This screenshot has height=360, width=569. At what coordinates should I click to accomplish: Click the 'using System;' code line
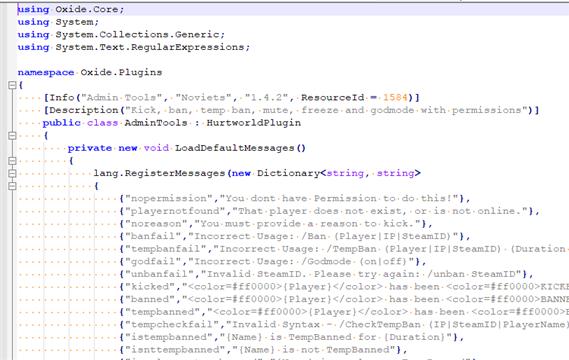click(58, 22)
